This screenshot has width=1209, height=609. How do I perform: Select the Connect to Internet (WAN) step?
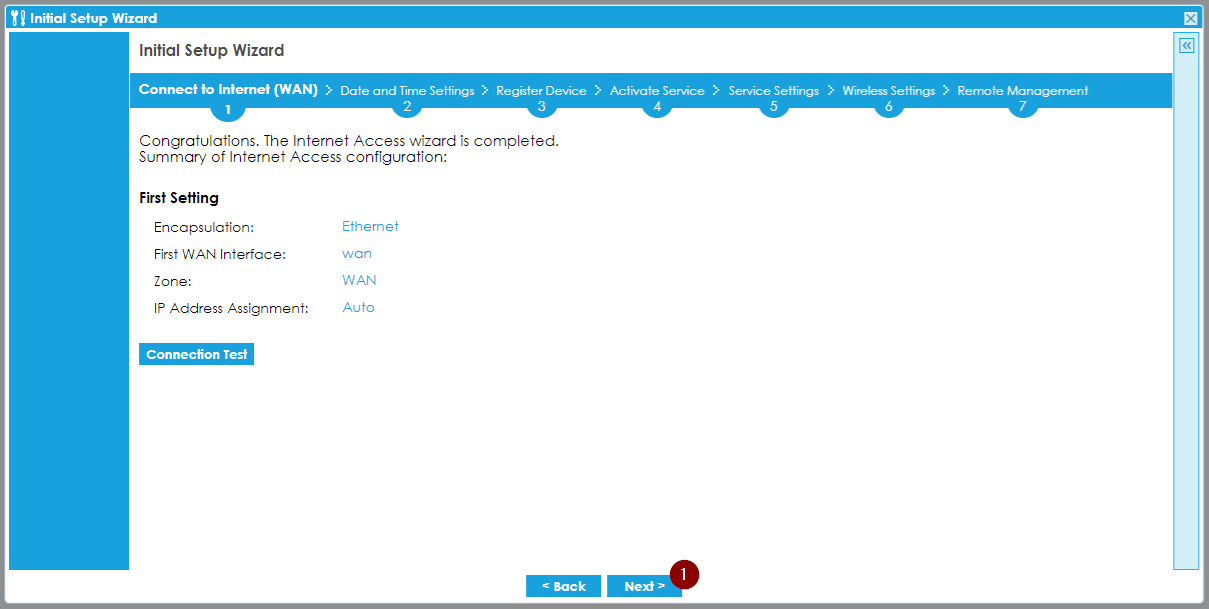point(228,90)
